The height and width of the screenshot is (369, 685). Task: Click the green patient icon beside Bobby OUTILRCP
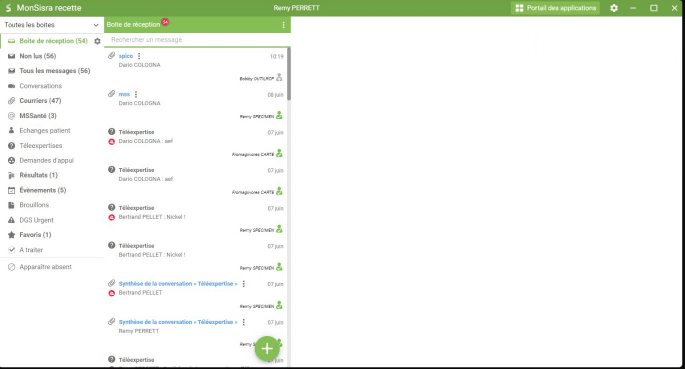pyautogui.click(x=279, y=78)
